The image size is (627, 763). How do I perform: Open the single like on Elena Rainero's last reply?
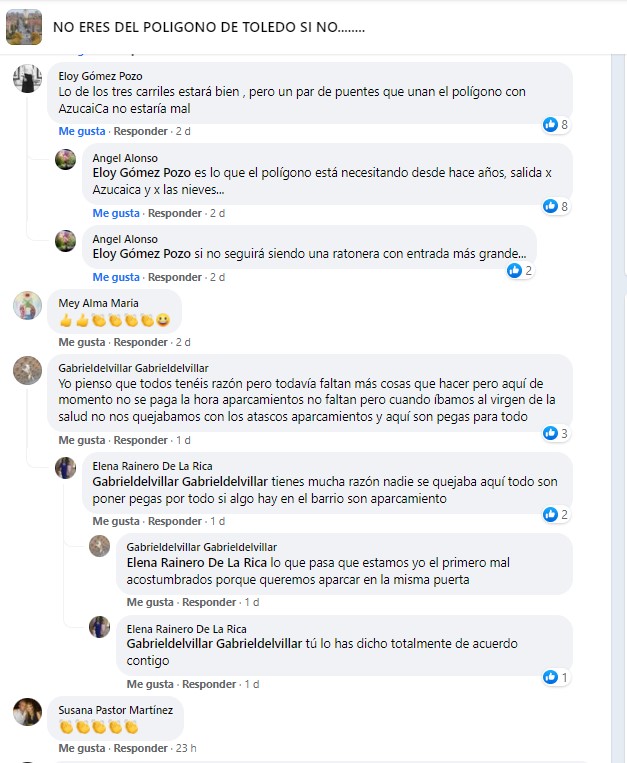click(555, 677)
